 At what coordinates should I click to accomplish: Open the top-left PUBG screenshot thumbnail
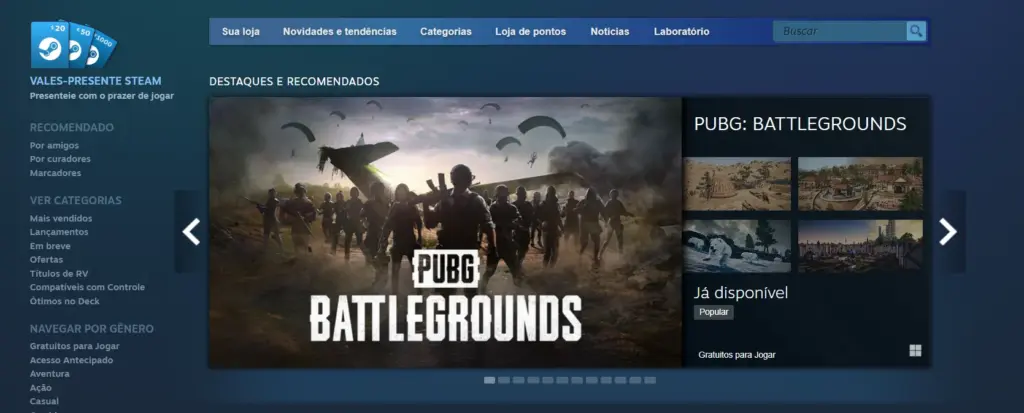point(738,183)
